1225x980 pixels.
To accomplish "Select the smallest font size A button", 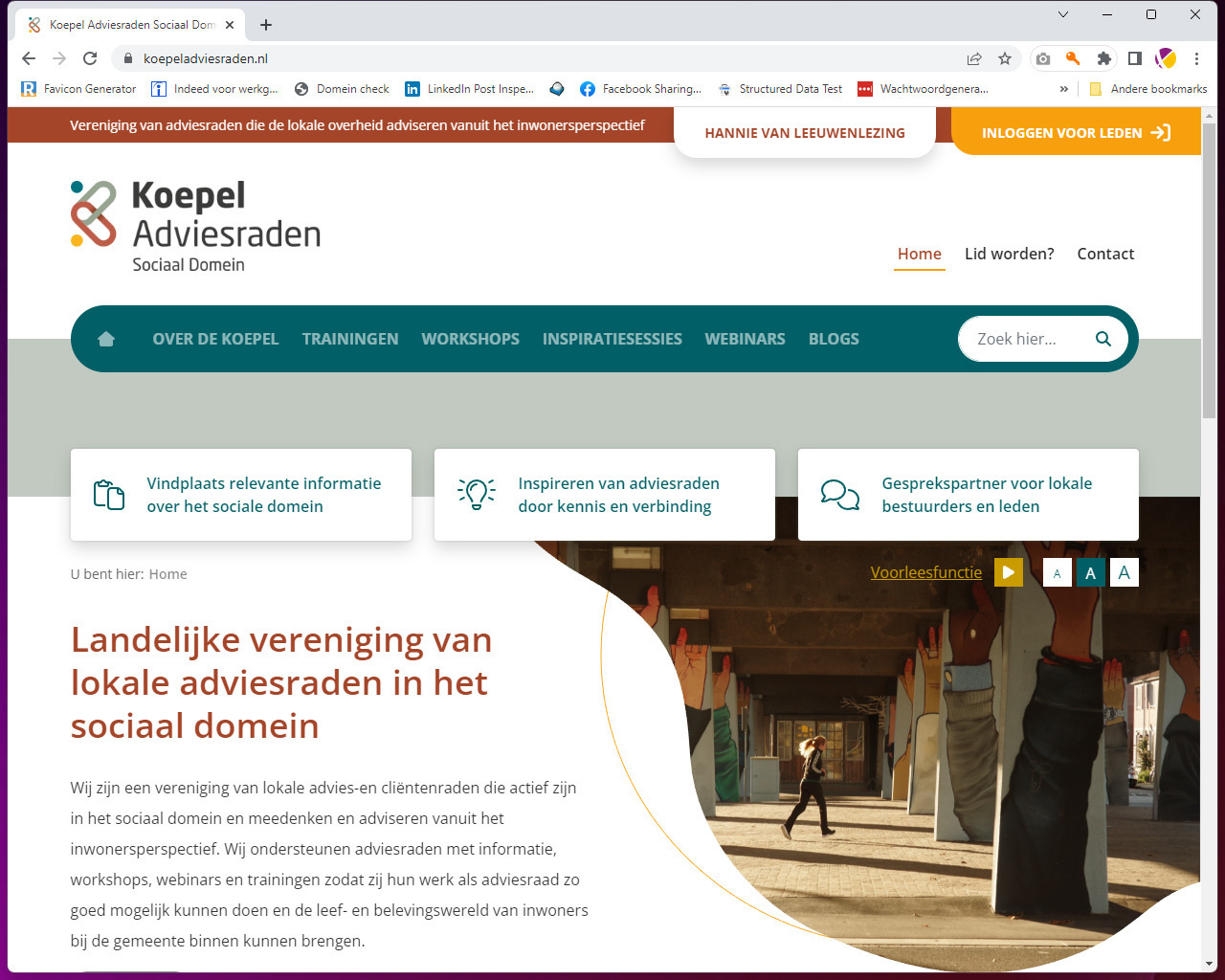I will pos(1057,573).
